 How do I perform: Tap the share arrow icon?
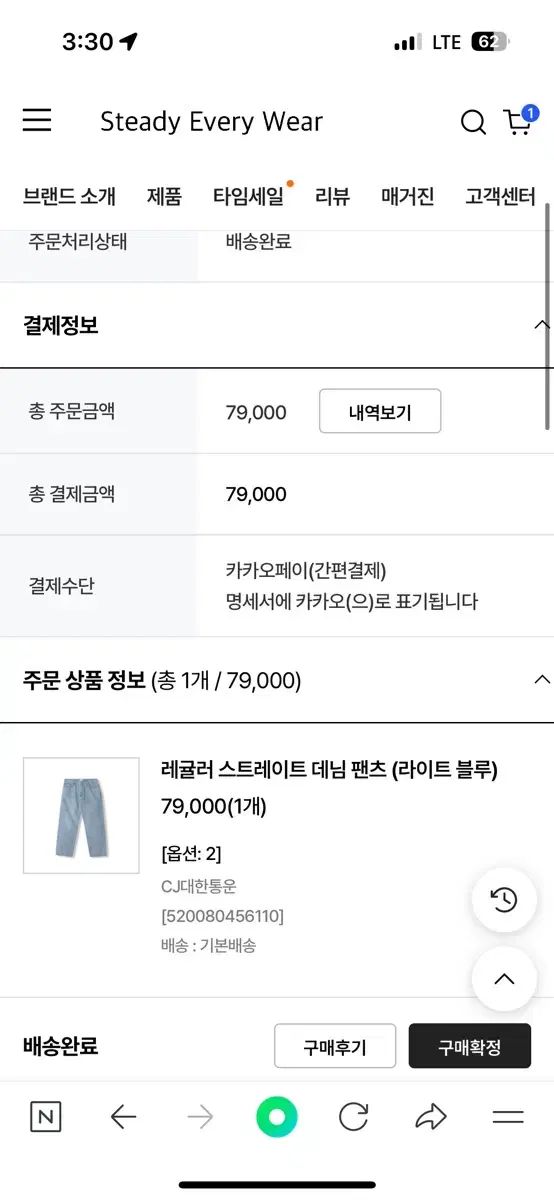point(431,1117)
